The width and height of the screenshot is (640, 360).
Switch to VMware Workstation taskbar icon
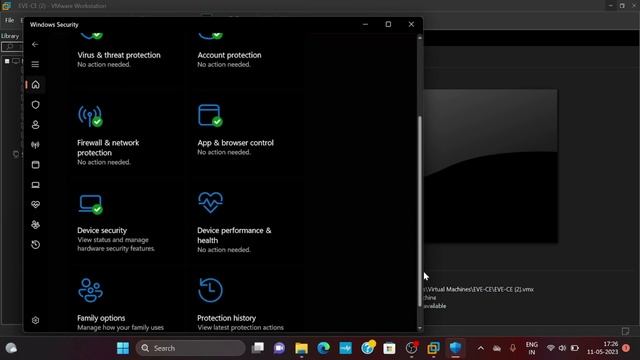(433, 348)
